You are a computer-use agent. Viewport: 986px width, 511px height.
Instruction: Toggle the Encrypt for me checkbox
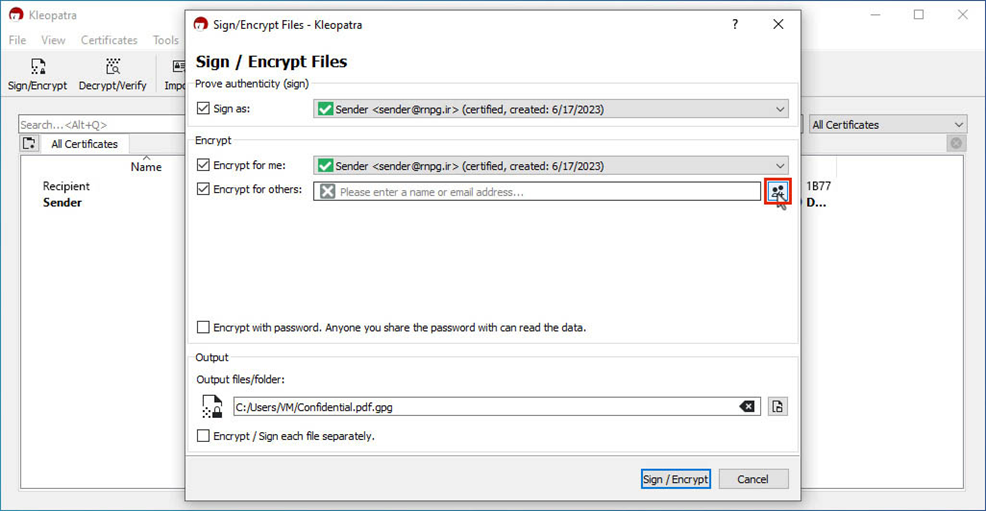203,165
